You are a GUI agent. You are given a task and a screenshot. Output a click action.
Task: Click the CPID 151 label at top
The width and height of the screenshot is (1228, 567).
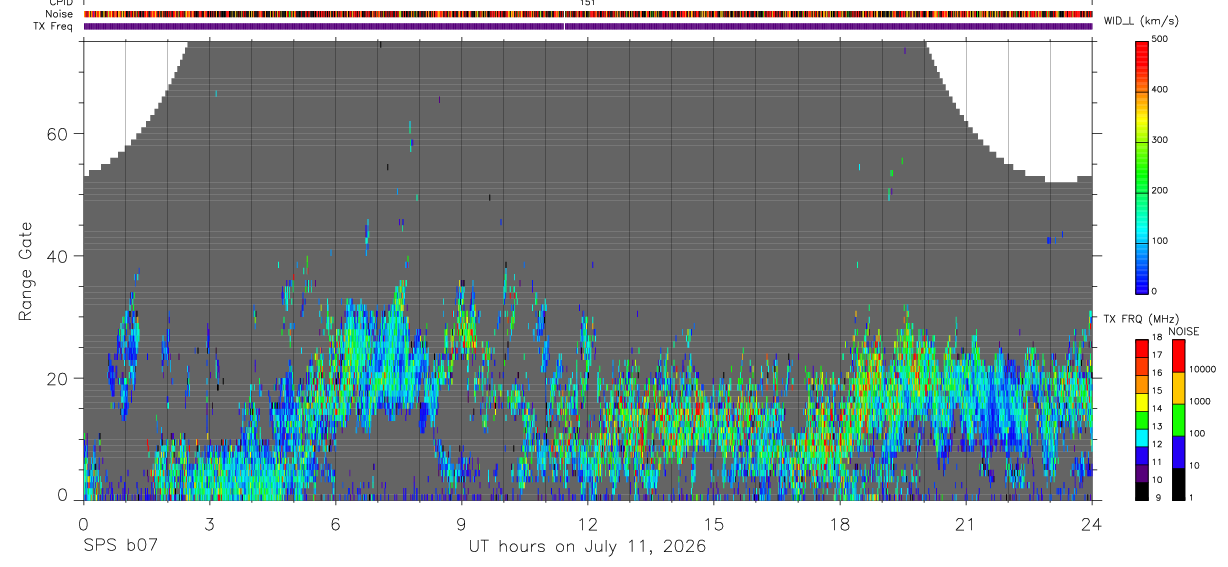[x=587, y=3]
